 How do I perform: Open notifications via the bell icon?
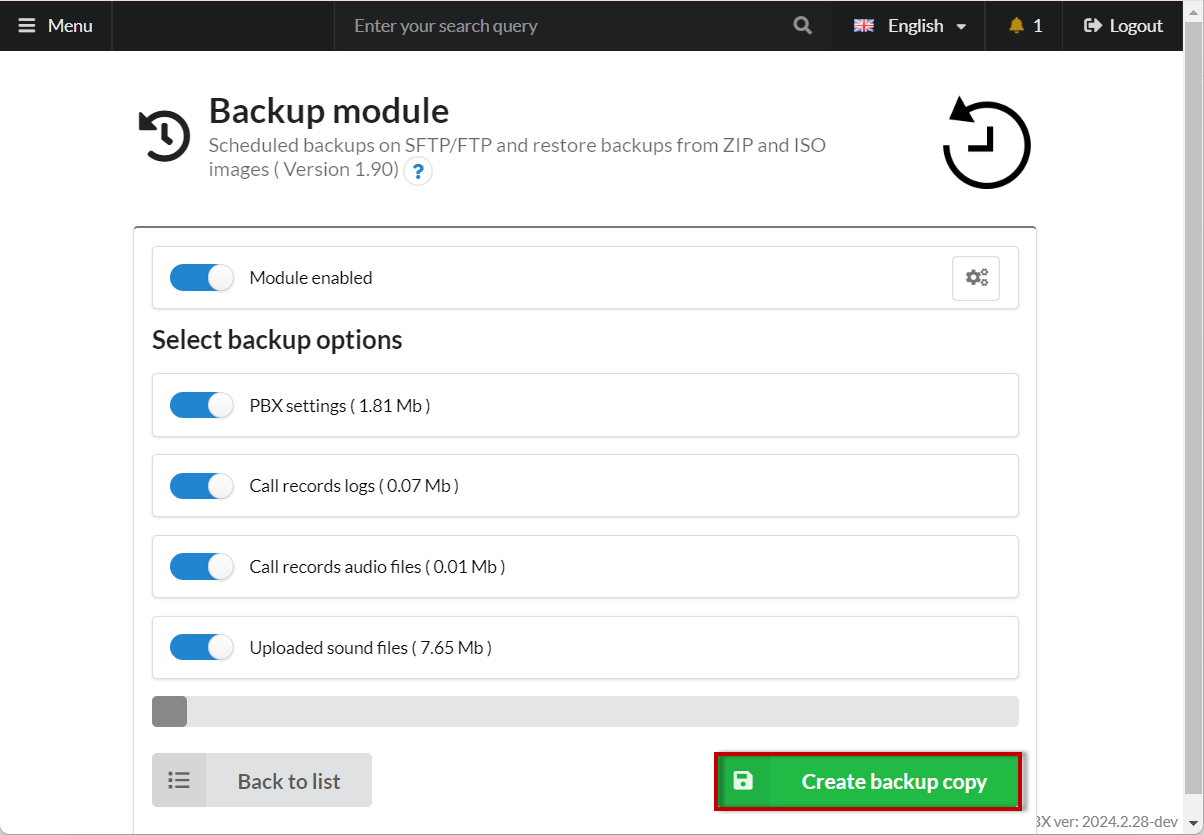1017,26
